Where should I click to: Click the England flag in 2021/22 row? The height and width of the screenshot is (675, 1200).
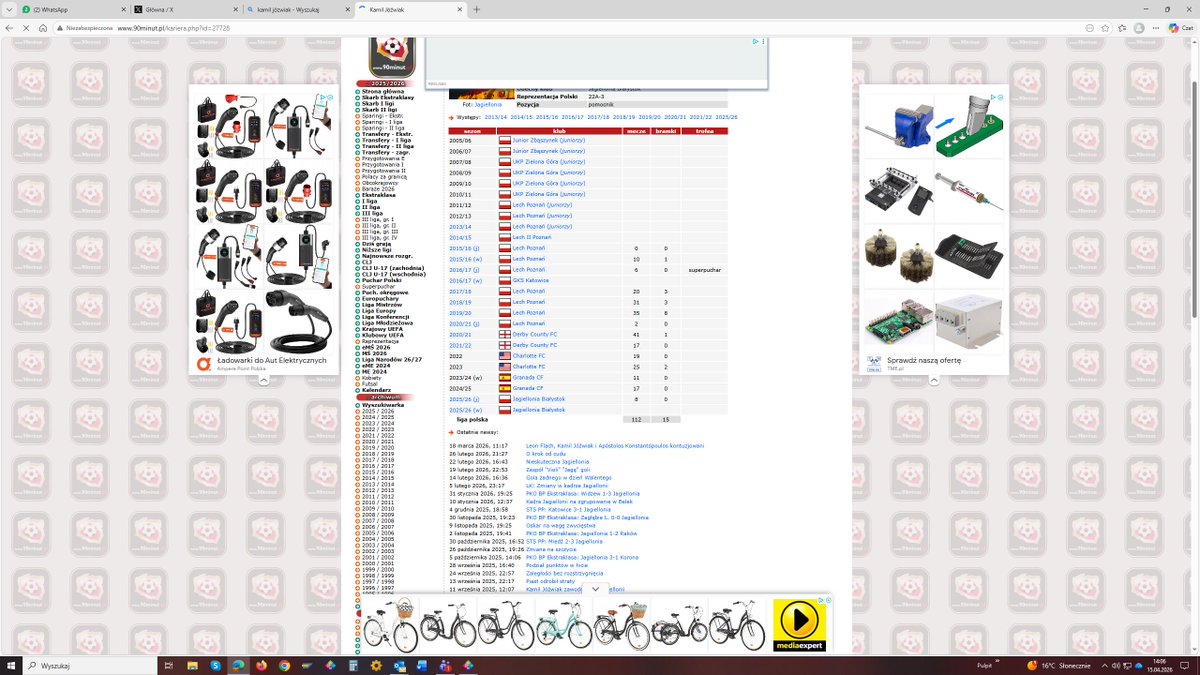point(504,346)
